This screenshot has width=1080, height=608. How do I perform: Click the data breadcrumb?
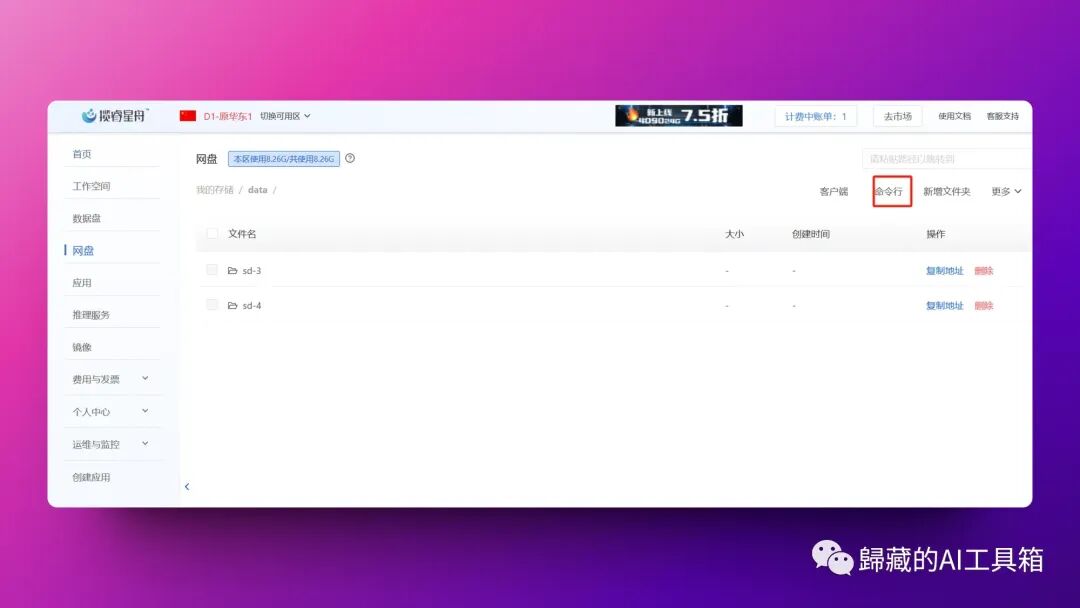[x=258, y=190]
